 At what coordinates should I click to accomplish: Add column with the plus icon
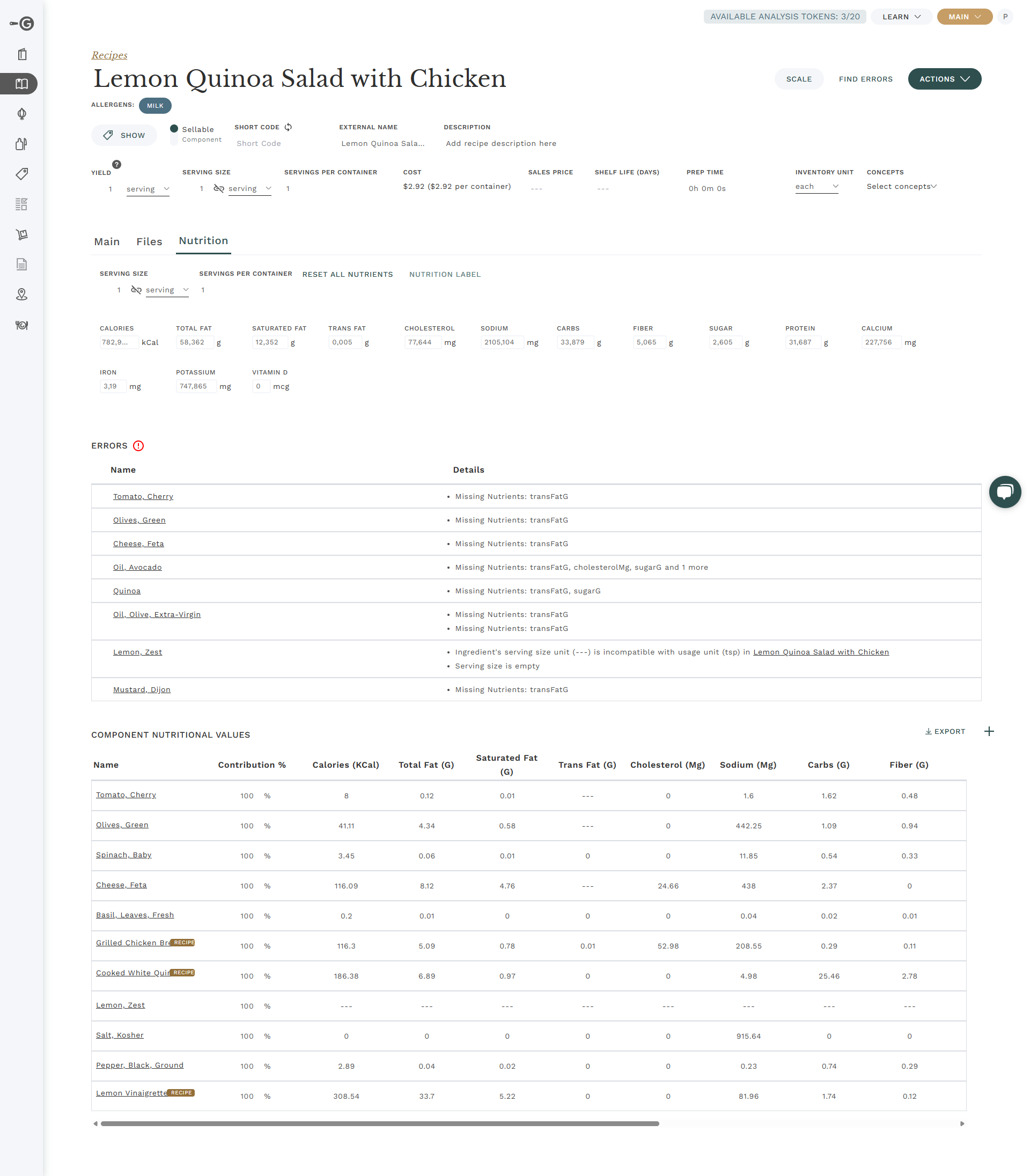pyautogui.click(x=989, y=731)
